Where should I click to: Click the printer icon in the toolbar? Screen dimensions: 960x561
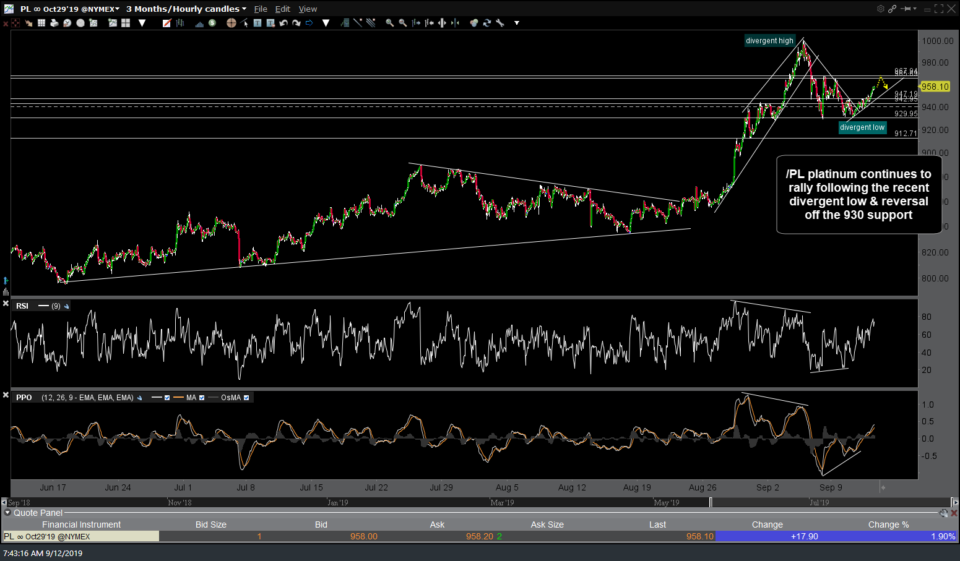click(x=54, y=23)
